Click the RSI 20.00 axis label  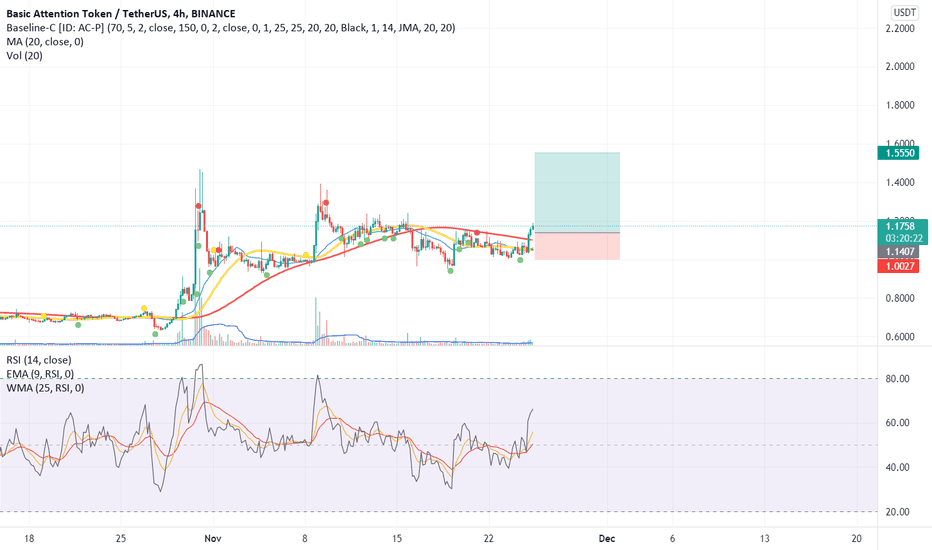(898, 512)
